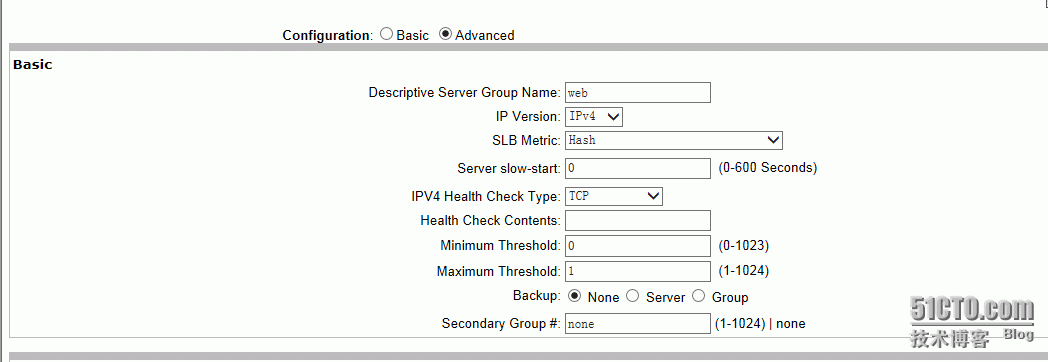Open the SLB Metric dropdown
Viewport: 1048px width, 362px height.
tap(674, 140)
